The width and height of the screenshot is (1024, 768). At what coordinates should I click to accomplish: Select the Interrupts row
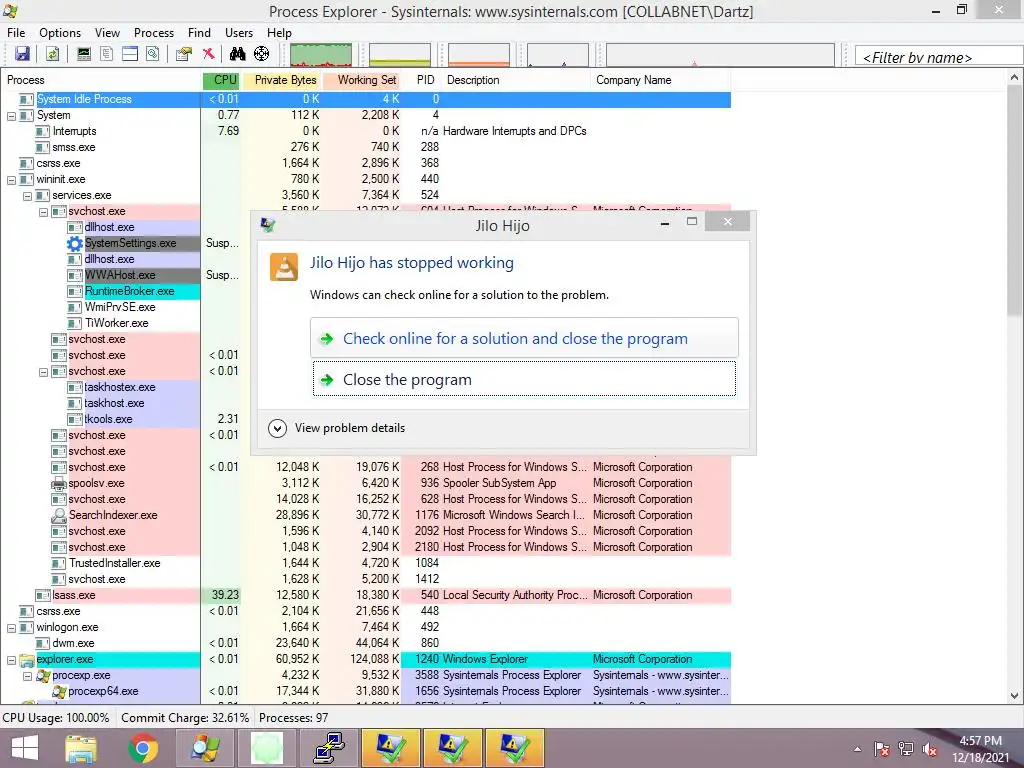[x=366, y=131]
